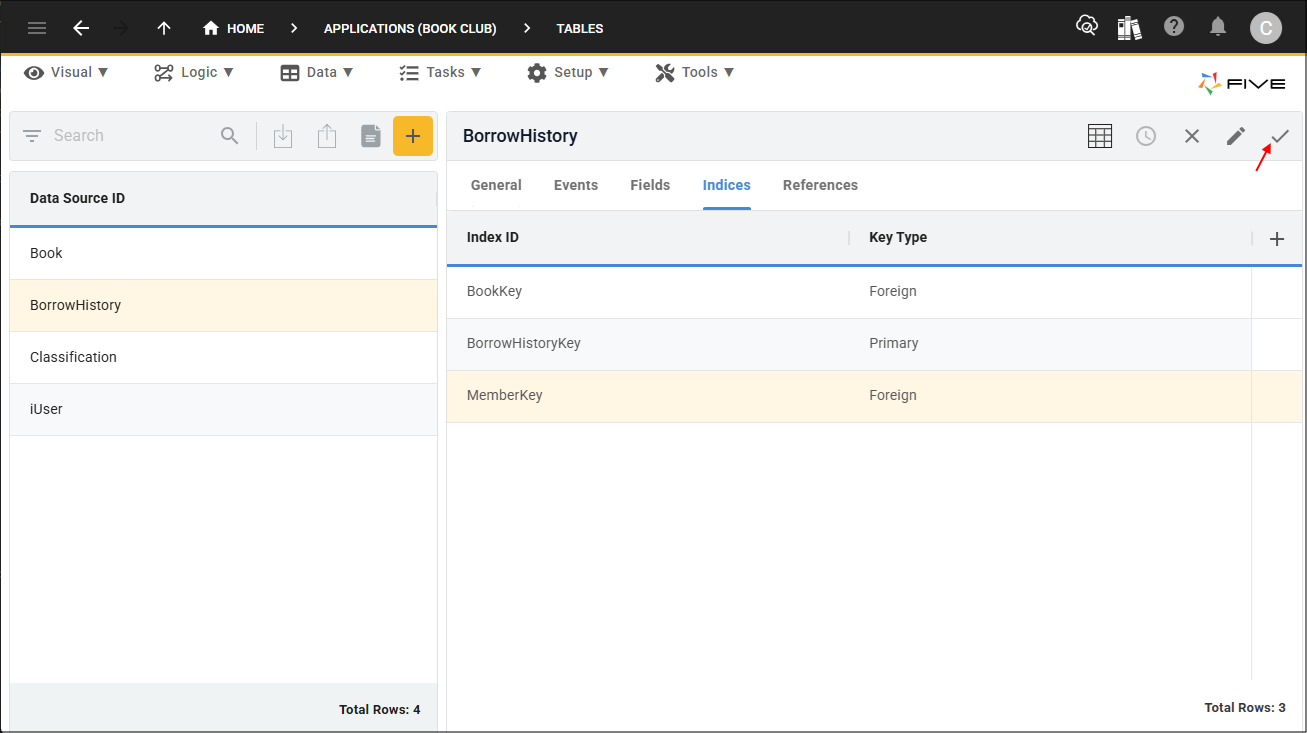The image size is (1307, 733).
Task: Add a new index with the plus icon
Action: coord(1277,239)
